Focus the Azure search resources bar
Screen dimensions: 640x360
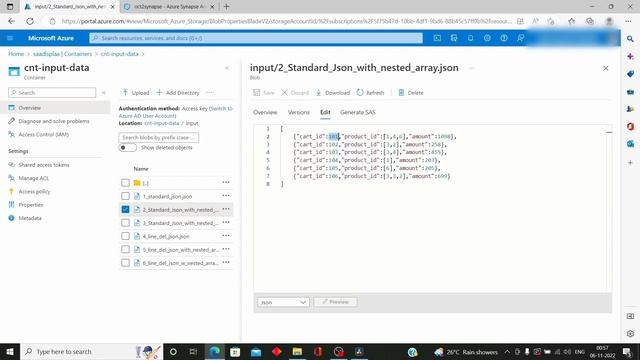pyautogui.click(x=256, y=38)
